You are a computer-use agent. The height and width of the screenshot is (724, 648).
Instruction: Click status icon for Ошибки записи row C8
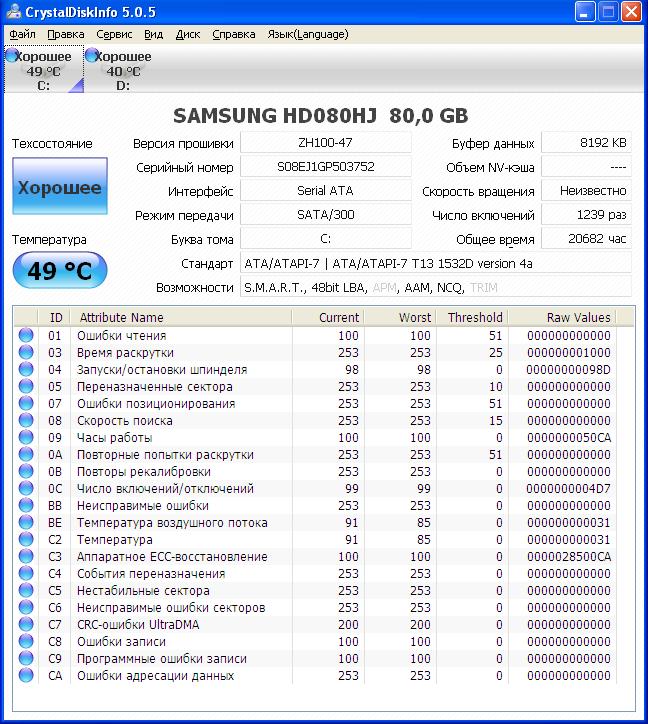coord(26,641)
